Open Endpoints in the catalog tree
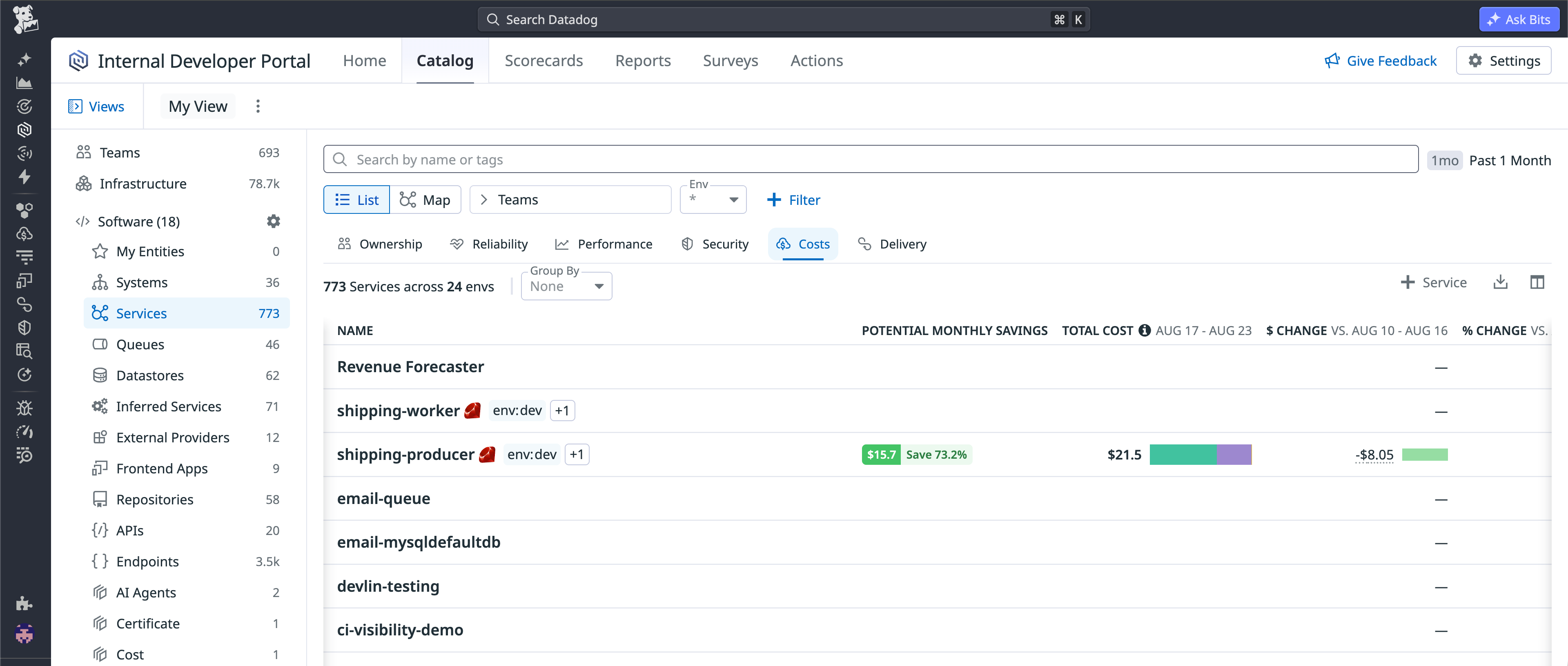1568x666 pixels. coord(186,562)
